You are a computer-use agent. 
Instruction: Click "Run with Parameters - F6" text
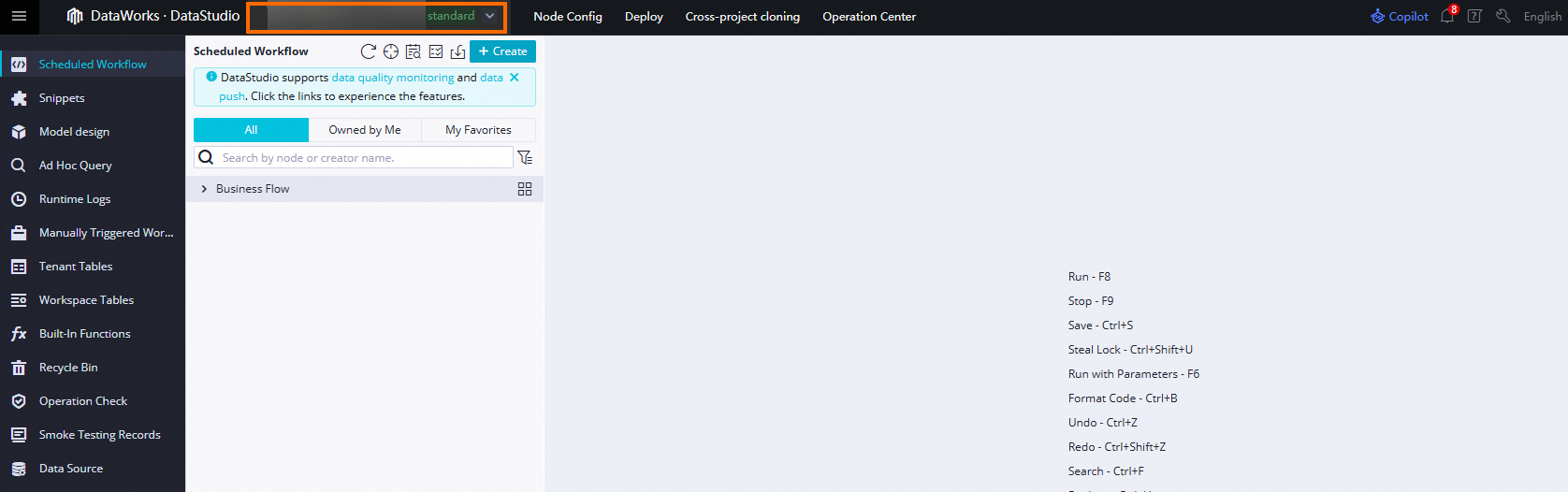coord(1134,374)
